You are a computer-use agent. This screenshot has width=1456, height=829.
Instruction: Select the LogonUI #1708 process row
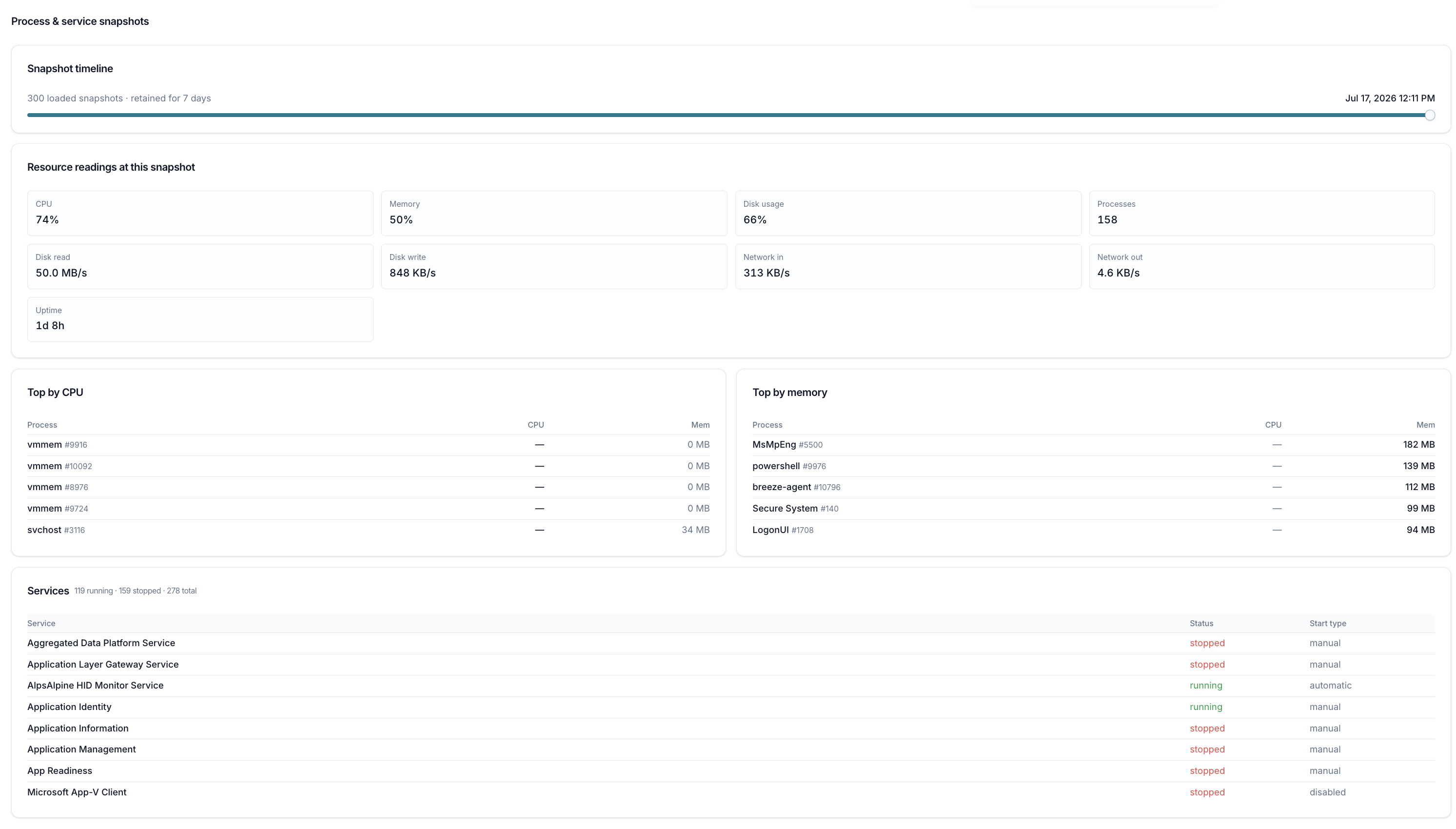(1093, 530)
